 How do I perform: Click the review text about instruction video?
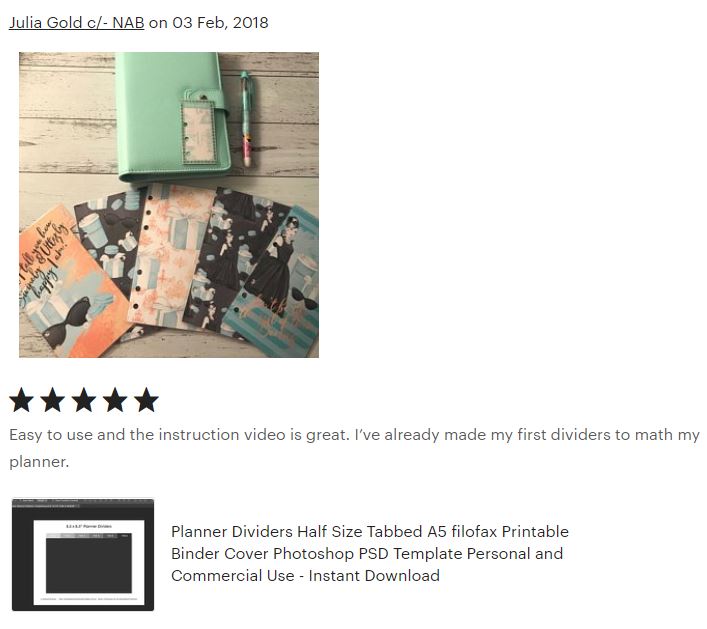pos(354,448)
